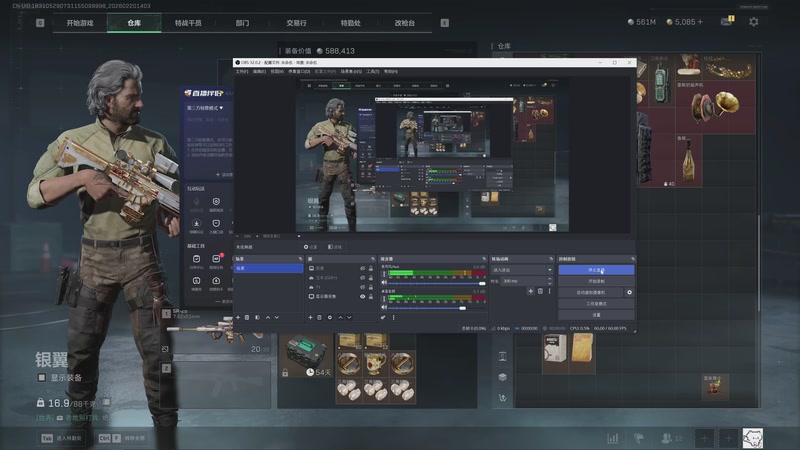The height and width of the screenshot is (450, 800).
Task: Open virtual camera settings gear icon
Action: click(x=629, y=292)
